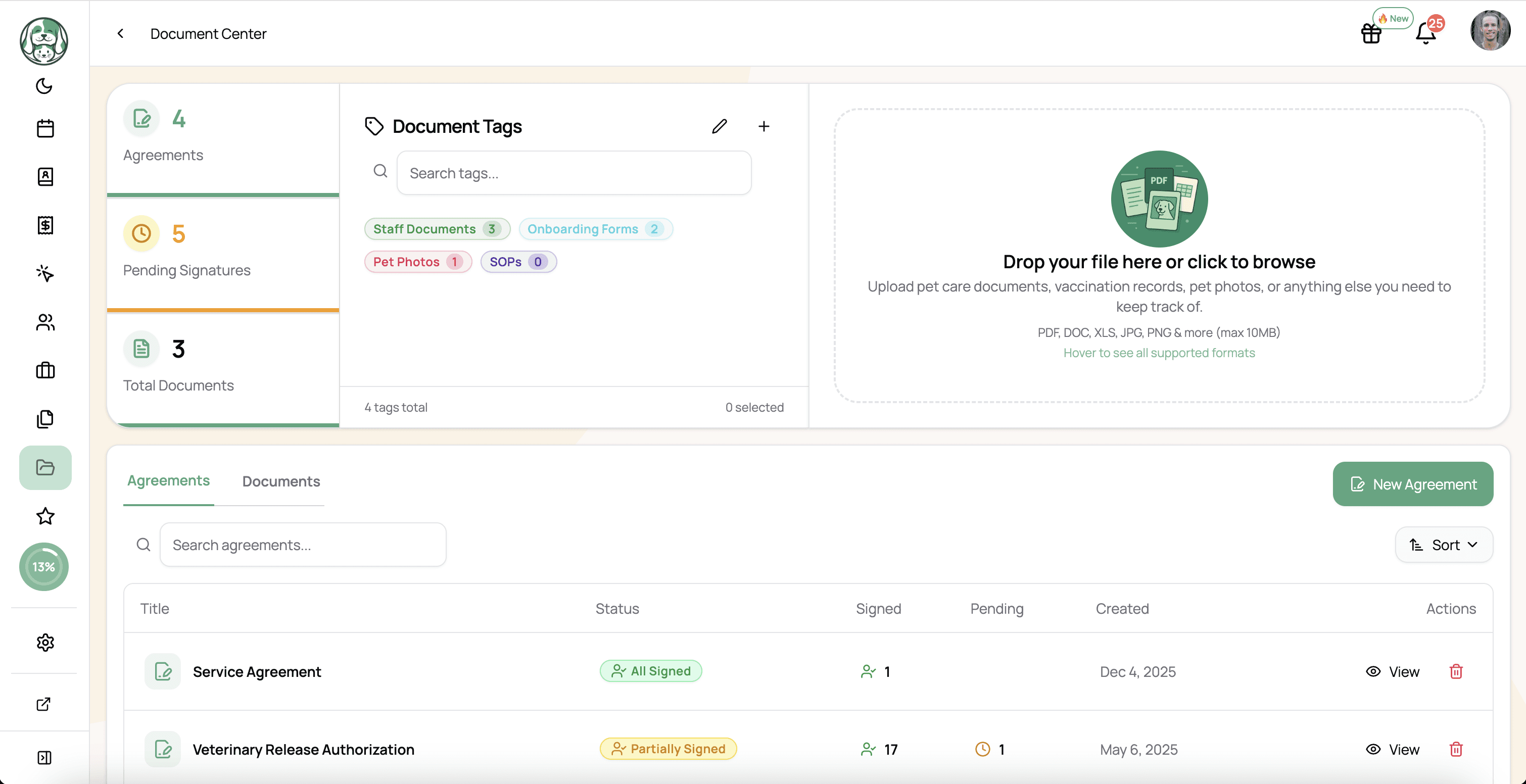Delete the Service Agreement via trash icon

1455,671
